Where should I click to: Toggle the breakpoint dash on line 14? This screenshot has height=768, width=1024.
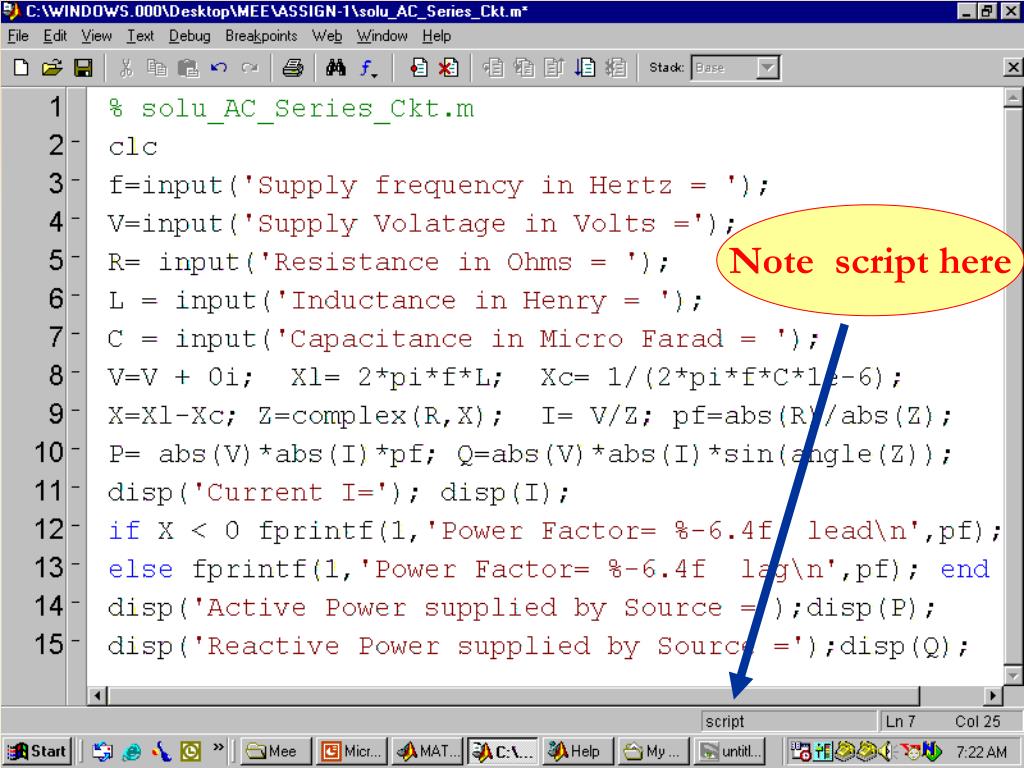click(x=75, y=604)
